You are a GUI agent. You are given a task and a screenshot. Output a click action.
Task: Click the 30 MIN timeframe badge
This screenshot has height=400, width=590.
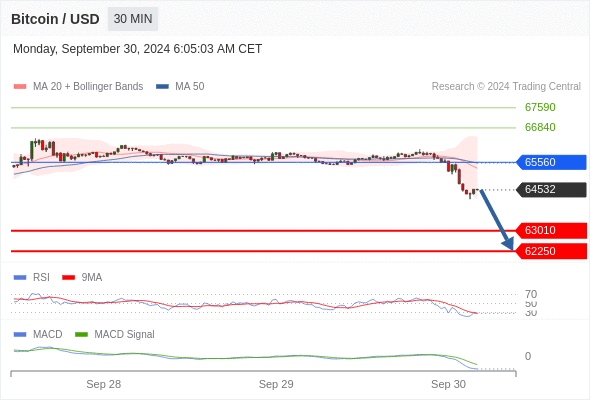[133, 19]
